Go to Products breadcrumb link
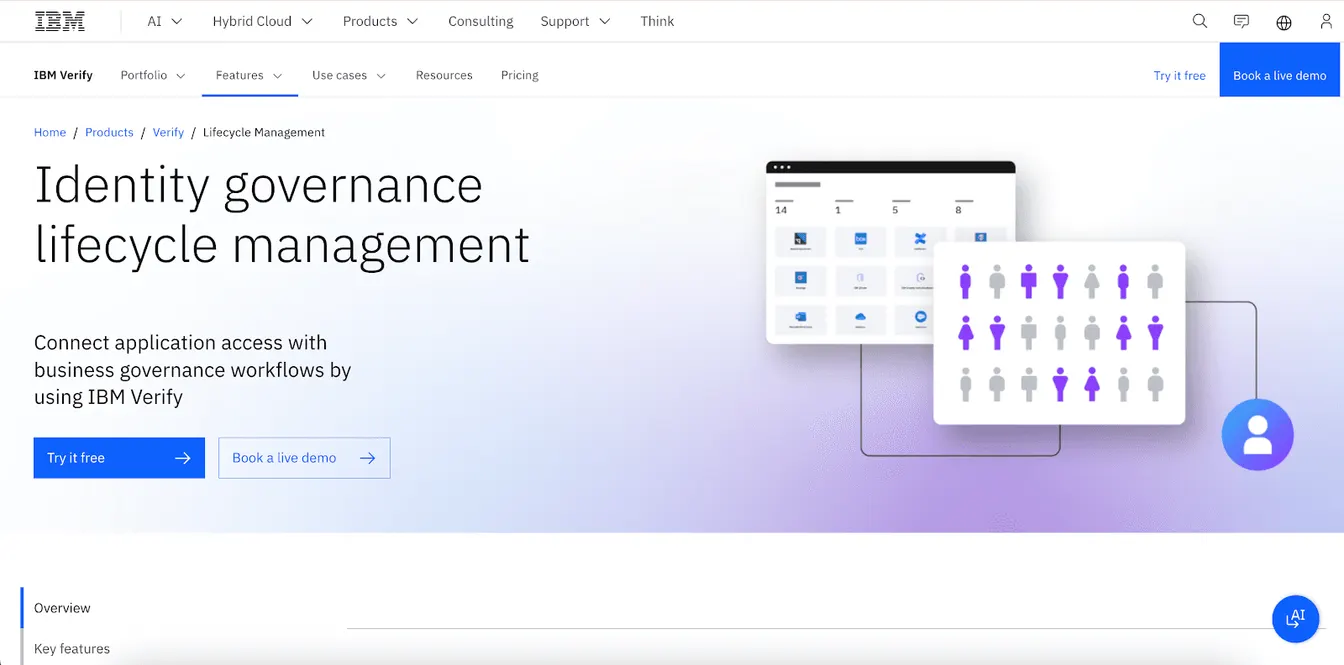Screen dimensions: 1344x665 click(109, 132)
